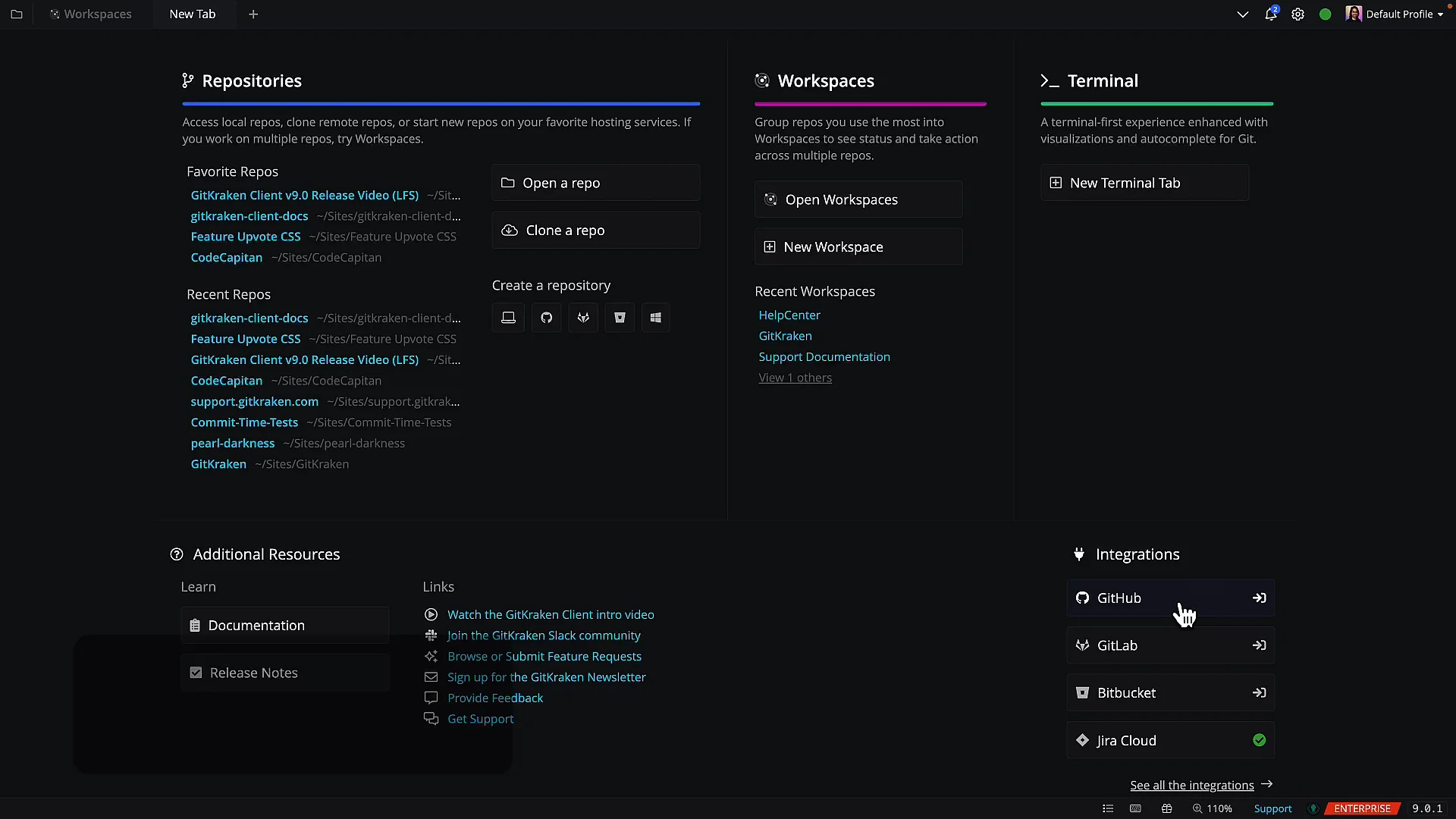Open a new tab with plus button

point(253,14)
